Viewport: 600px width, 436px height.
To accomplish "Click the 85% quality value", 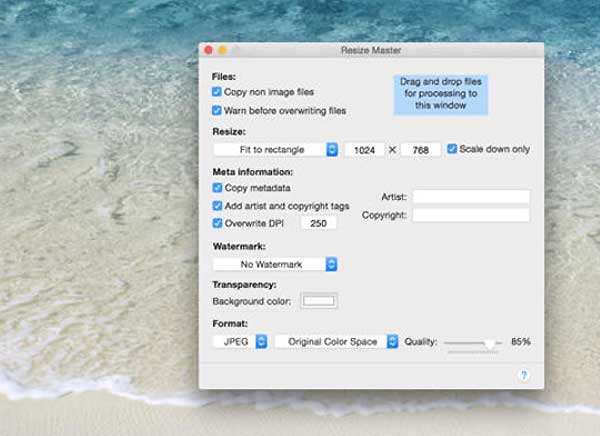I will click(521, 341).
